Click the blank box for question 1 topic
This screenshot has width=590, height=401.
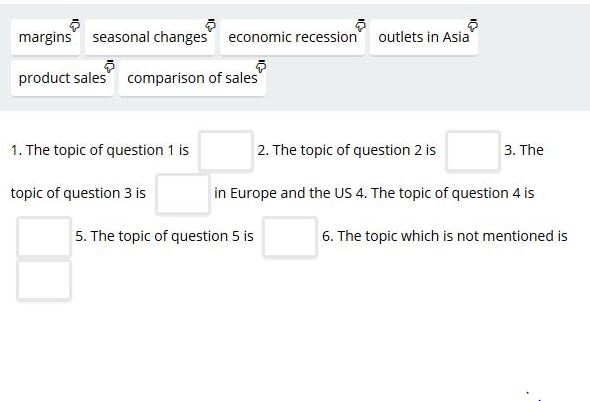coord(226,151)
